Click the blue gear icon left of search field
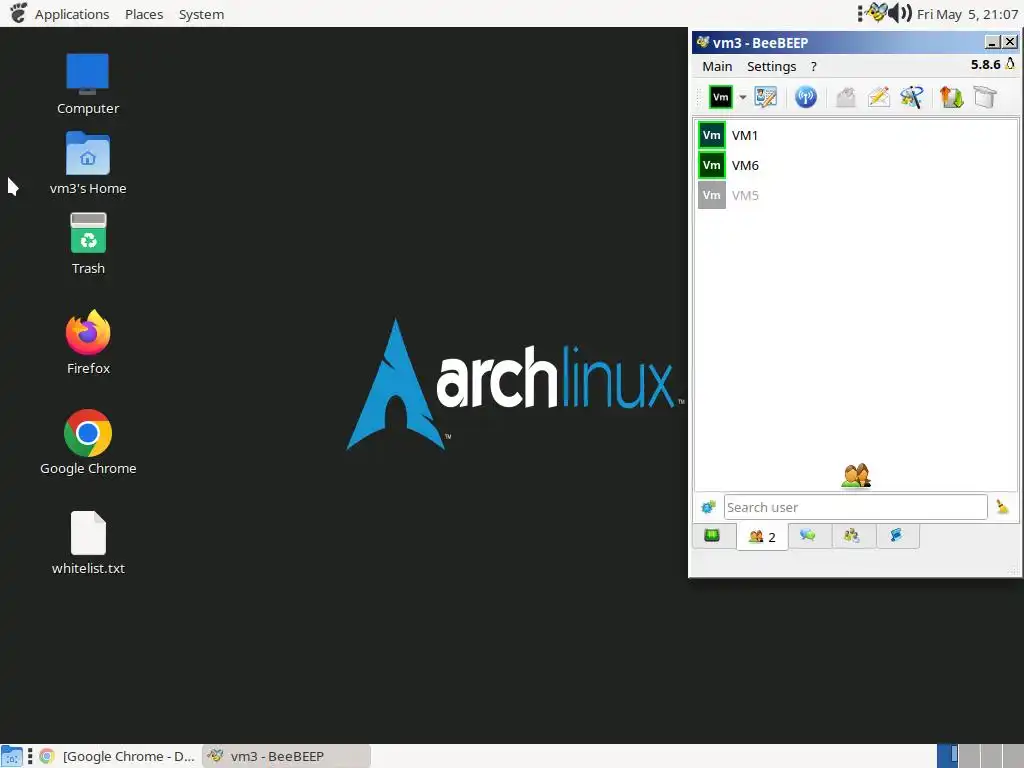The width and height of the screenshot is (1024, 768). click(708, 507)
